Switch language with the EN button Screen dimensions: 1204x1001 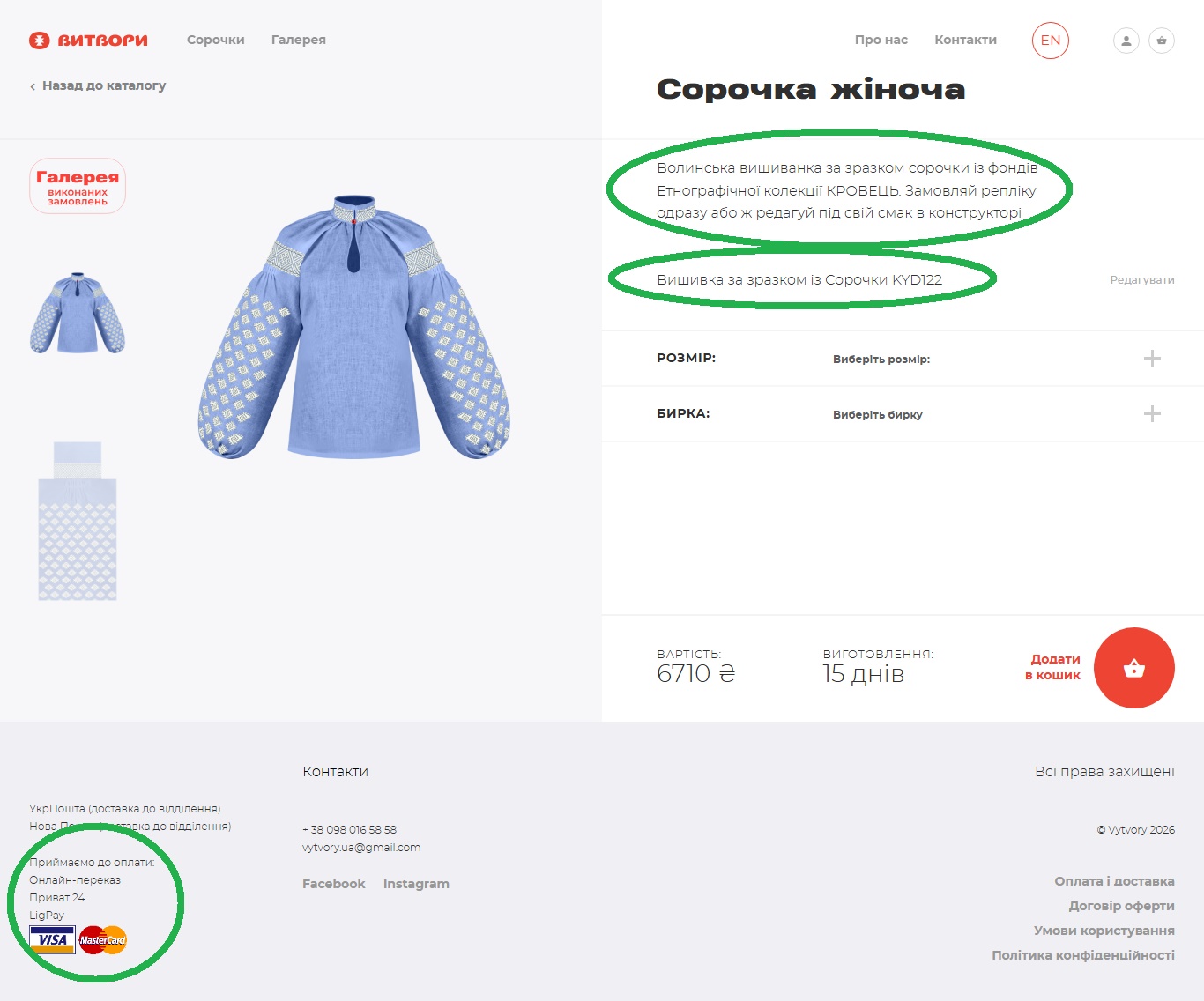pyautogui.click(x=1050, y=41)
